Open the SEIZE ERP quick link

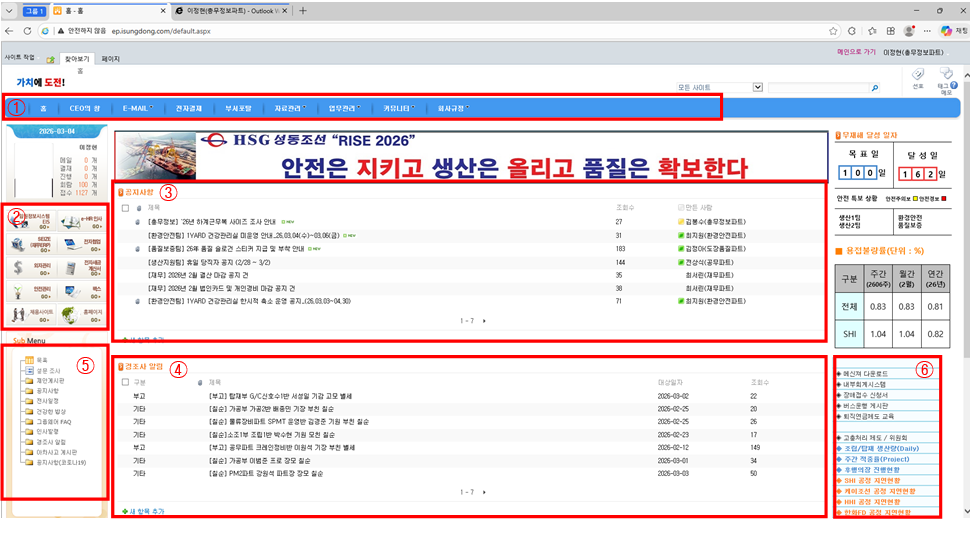[31, 243]
